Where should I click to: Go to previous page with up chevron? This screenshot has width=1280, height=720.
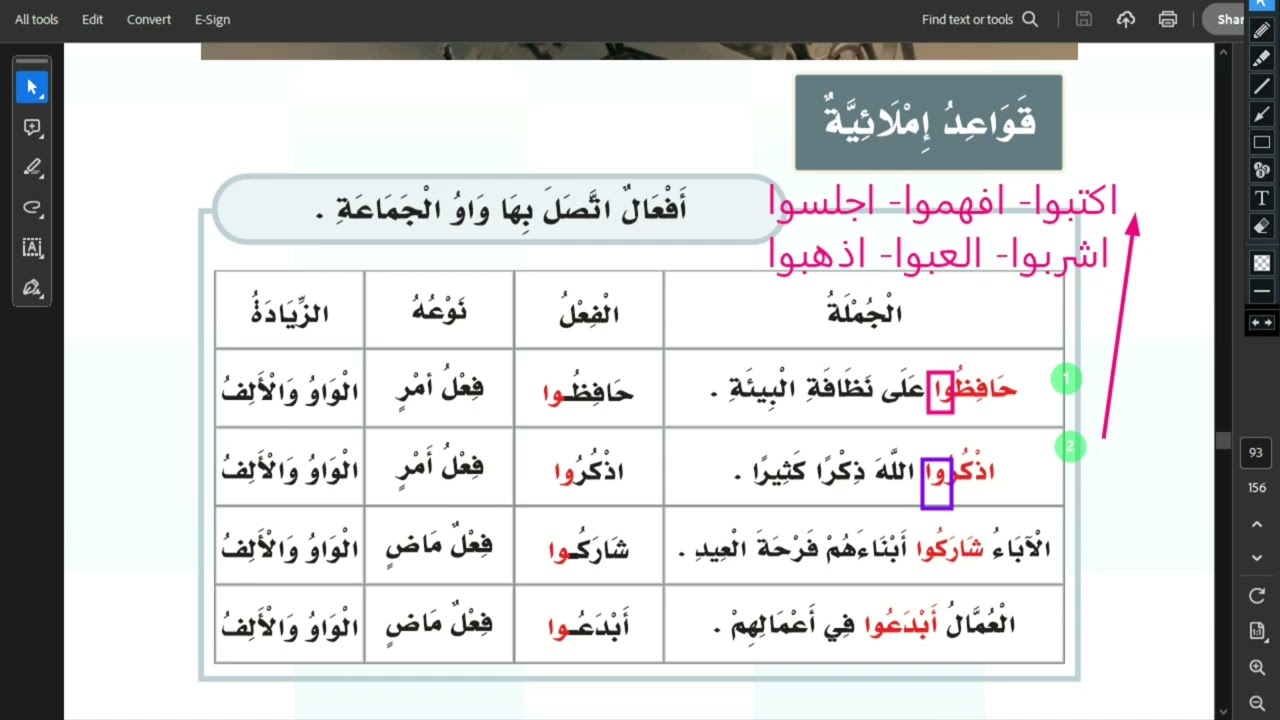click(x=1257, y=524)
